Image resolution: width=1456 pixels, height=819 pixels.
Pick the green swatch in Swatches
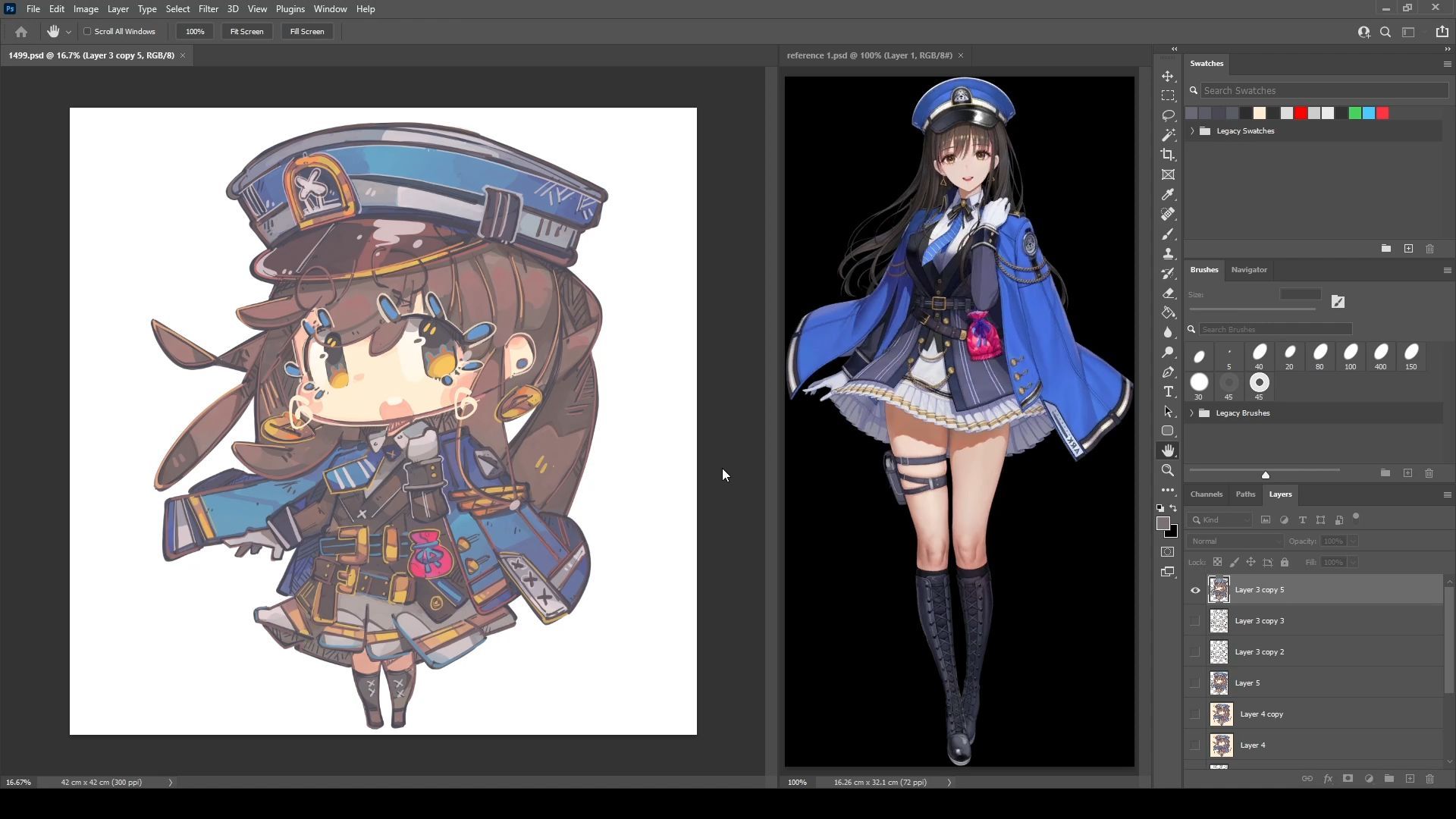point(1355,113)
